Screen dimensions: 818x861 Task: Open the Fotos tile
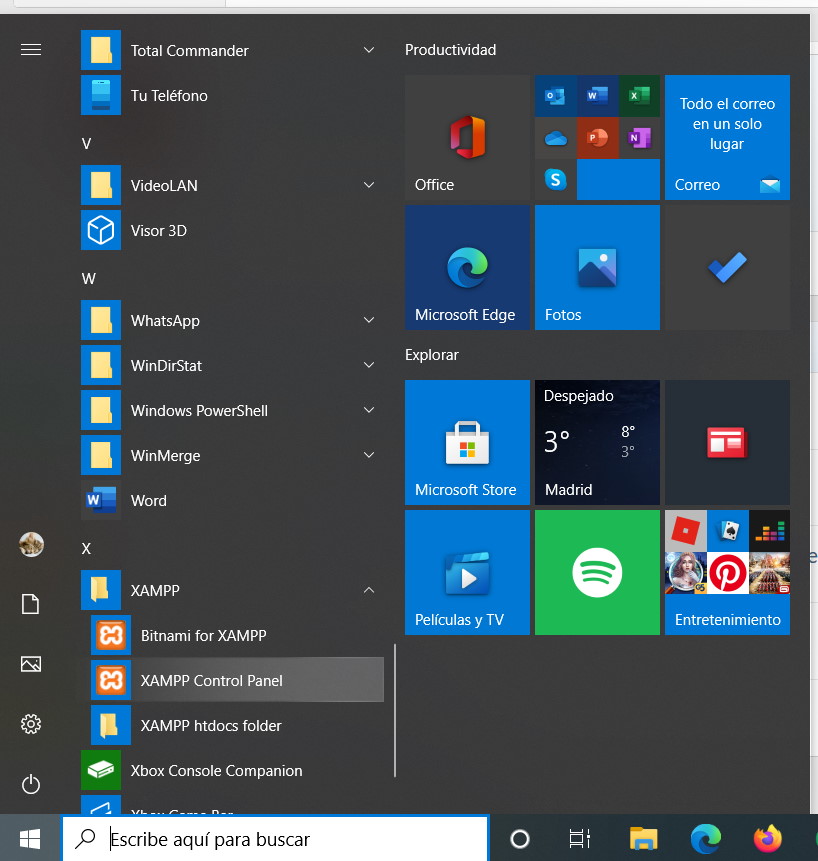(x=597, y=267)
